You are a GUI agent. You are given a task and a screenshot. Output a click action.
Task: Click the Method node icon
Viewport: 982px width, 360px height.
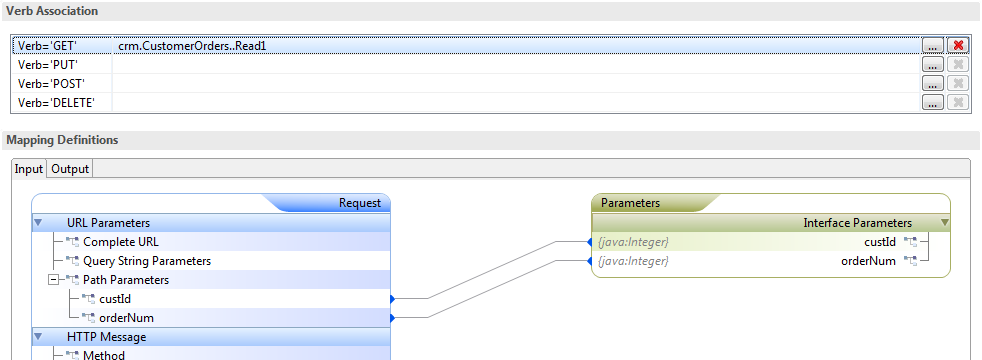(x=72, y=356)
